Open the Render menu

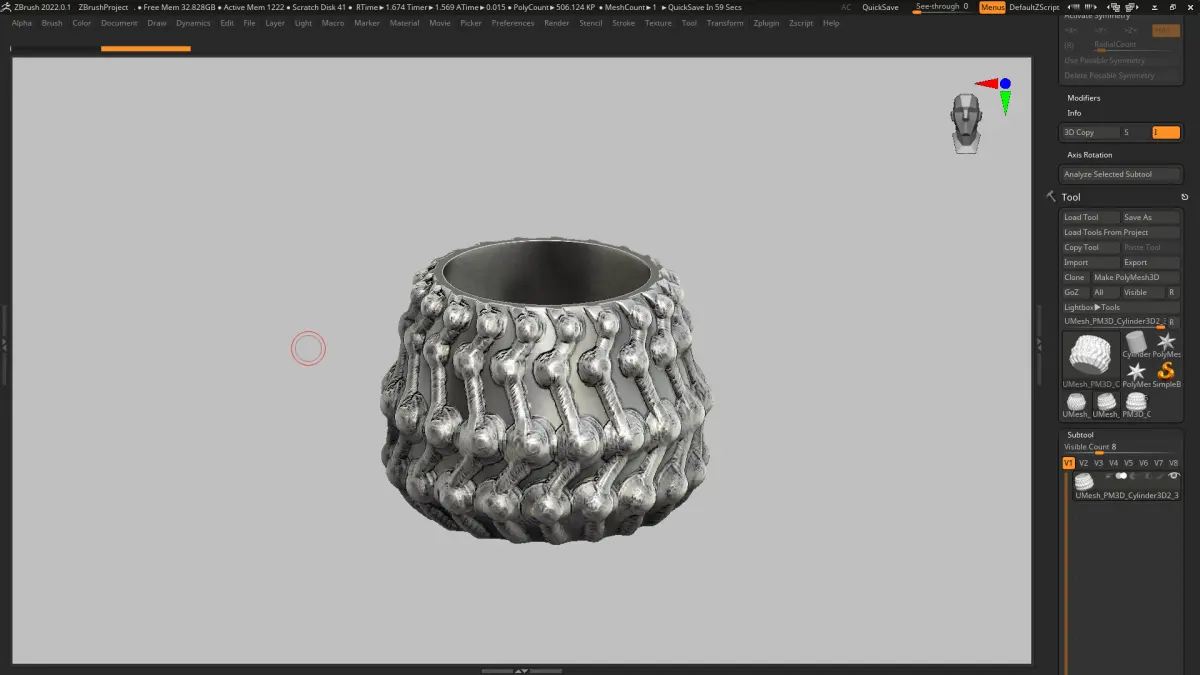pos(557,23)
